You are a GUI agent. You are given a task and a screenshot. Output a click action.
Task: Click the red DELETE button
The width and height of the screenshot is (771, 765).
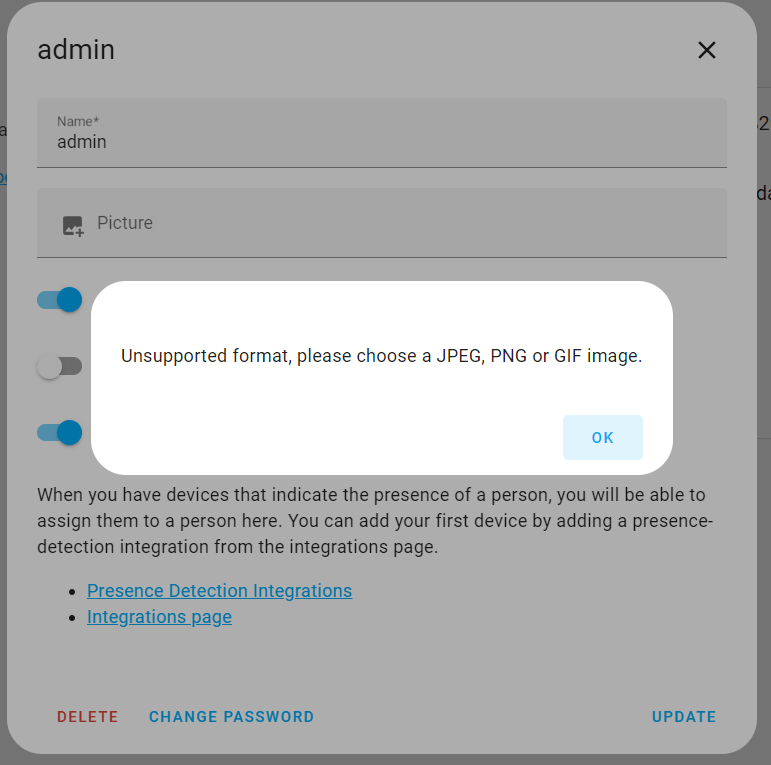[x=87, y=717]
